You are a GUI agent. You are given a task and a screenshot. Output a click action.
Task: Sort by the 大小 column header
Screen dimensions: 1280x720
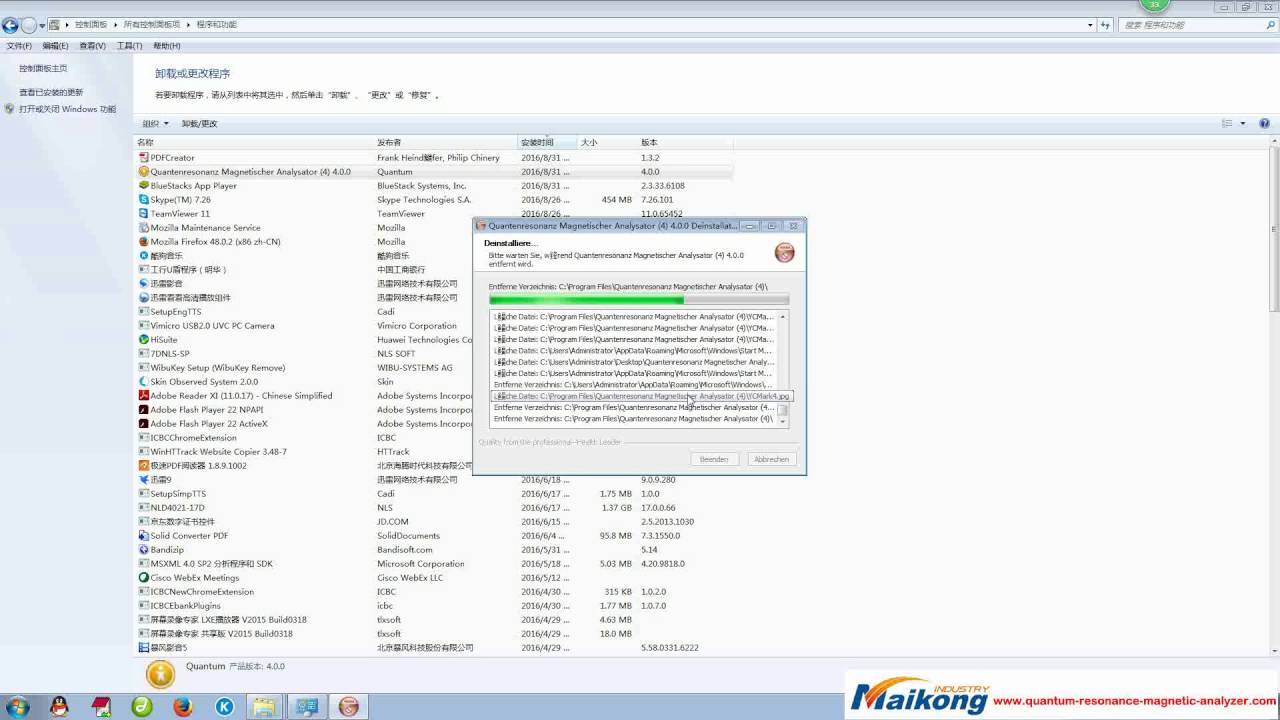(x=608, y=143)
